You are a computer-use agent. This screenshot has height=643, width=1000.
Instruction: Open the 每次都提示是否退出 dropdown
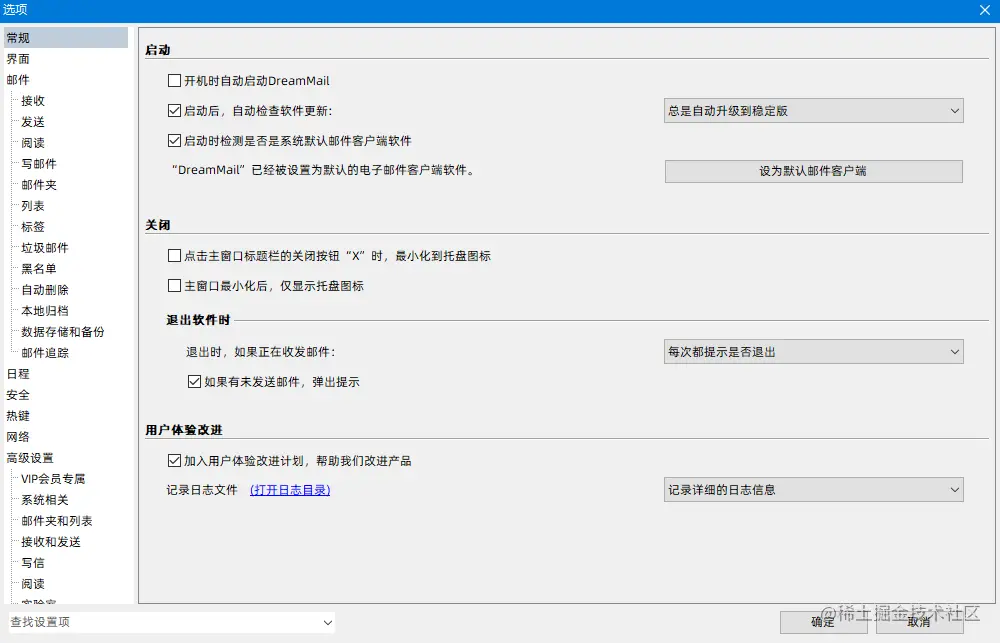tap(813, 351)
